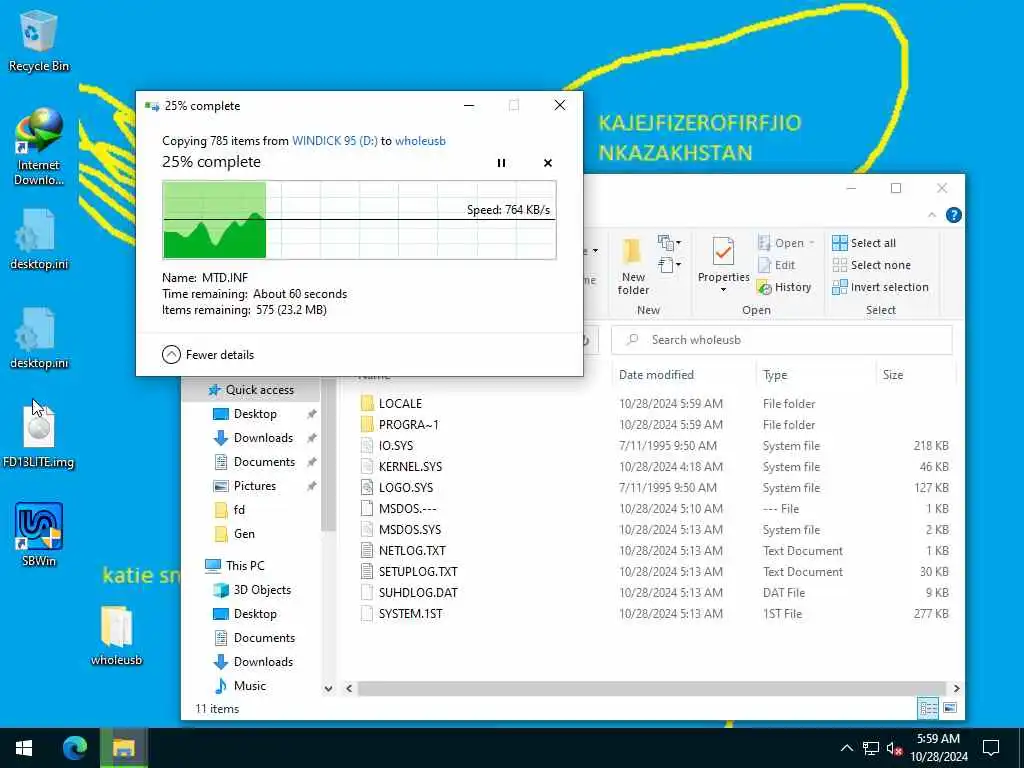
Task: Click the Search wholeusb field
Action: coord(781,340)
